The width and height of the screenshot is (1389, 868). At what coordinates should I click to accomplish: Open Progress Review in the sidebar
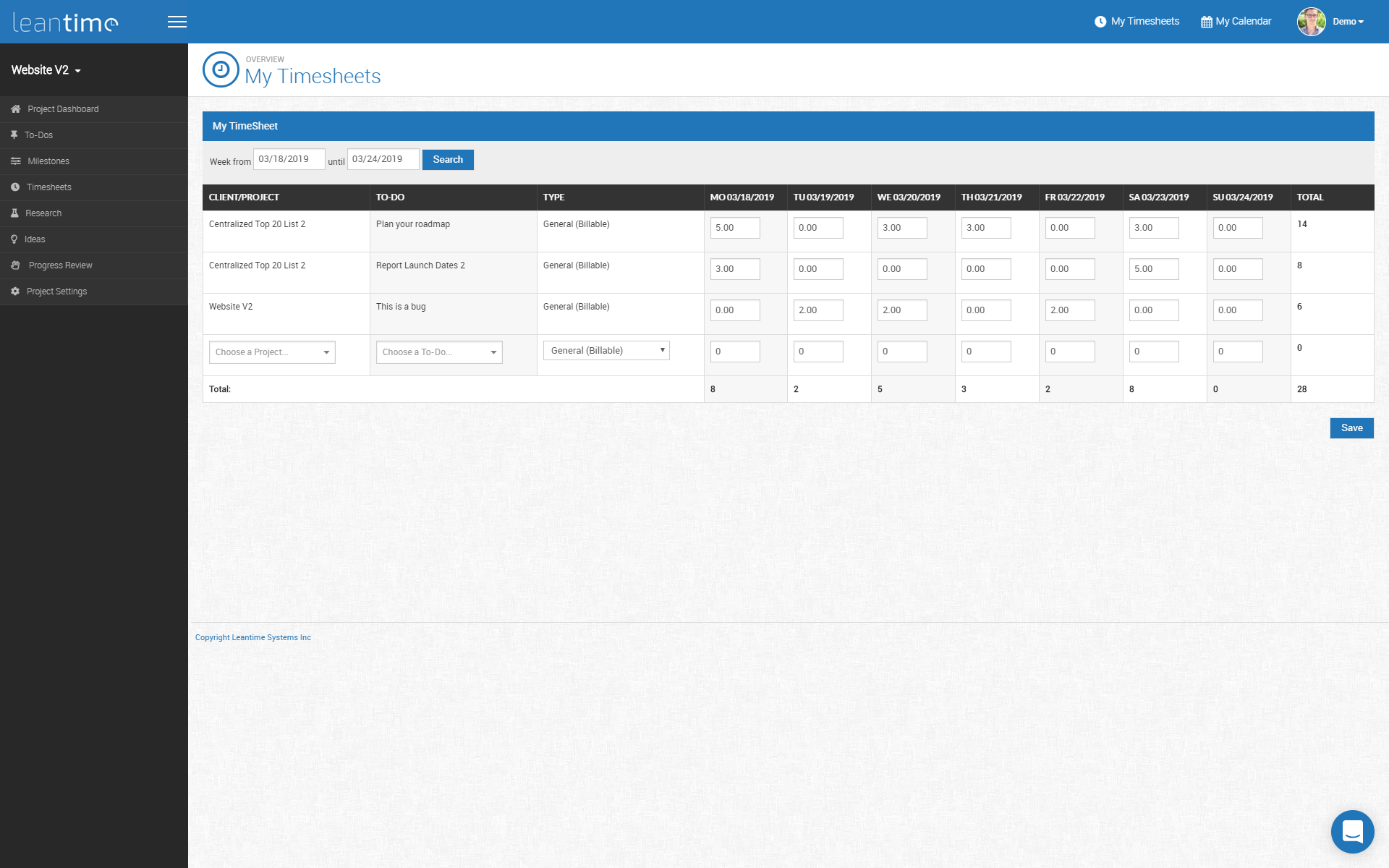60,265
